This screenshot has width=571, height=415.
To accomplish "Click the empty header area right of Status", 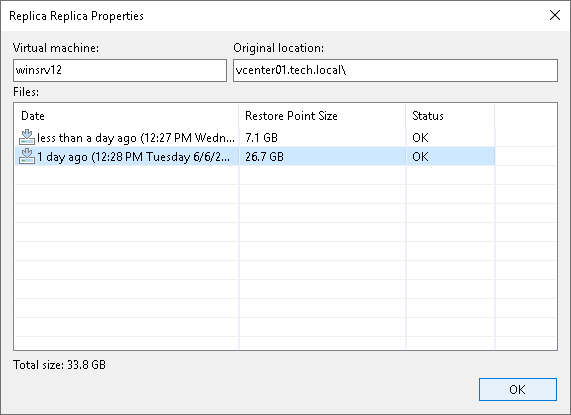I will [x=525, y=116].
